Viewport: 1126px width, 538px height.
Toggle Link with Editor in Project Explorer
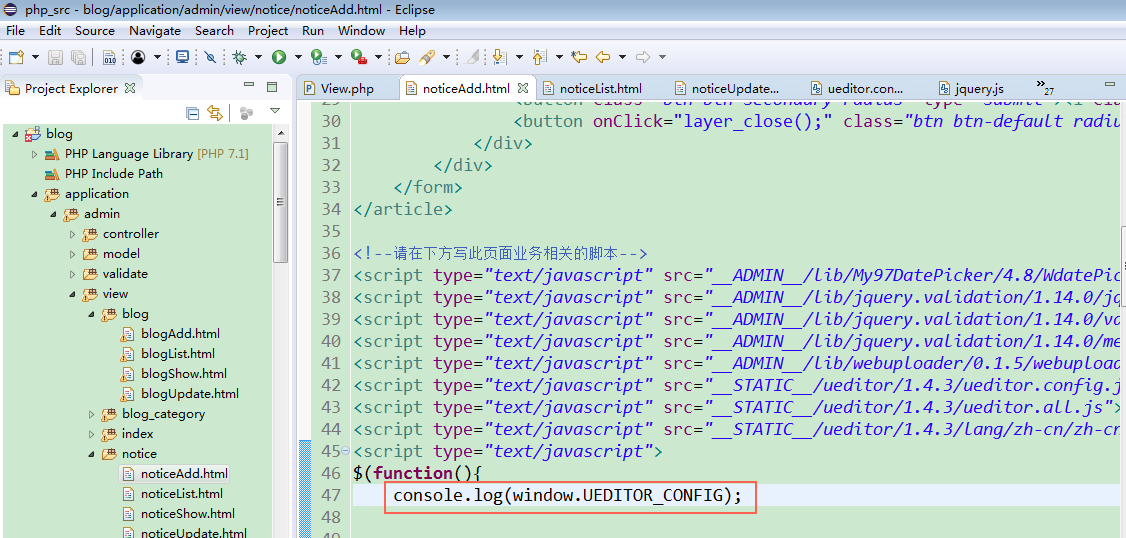tap(214, 112)
